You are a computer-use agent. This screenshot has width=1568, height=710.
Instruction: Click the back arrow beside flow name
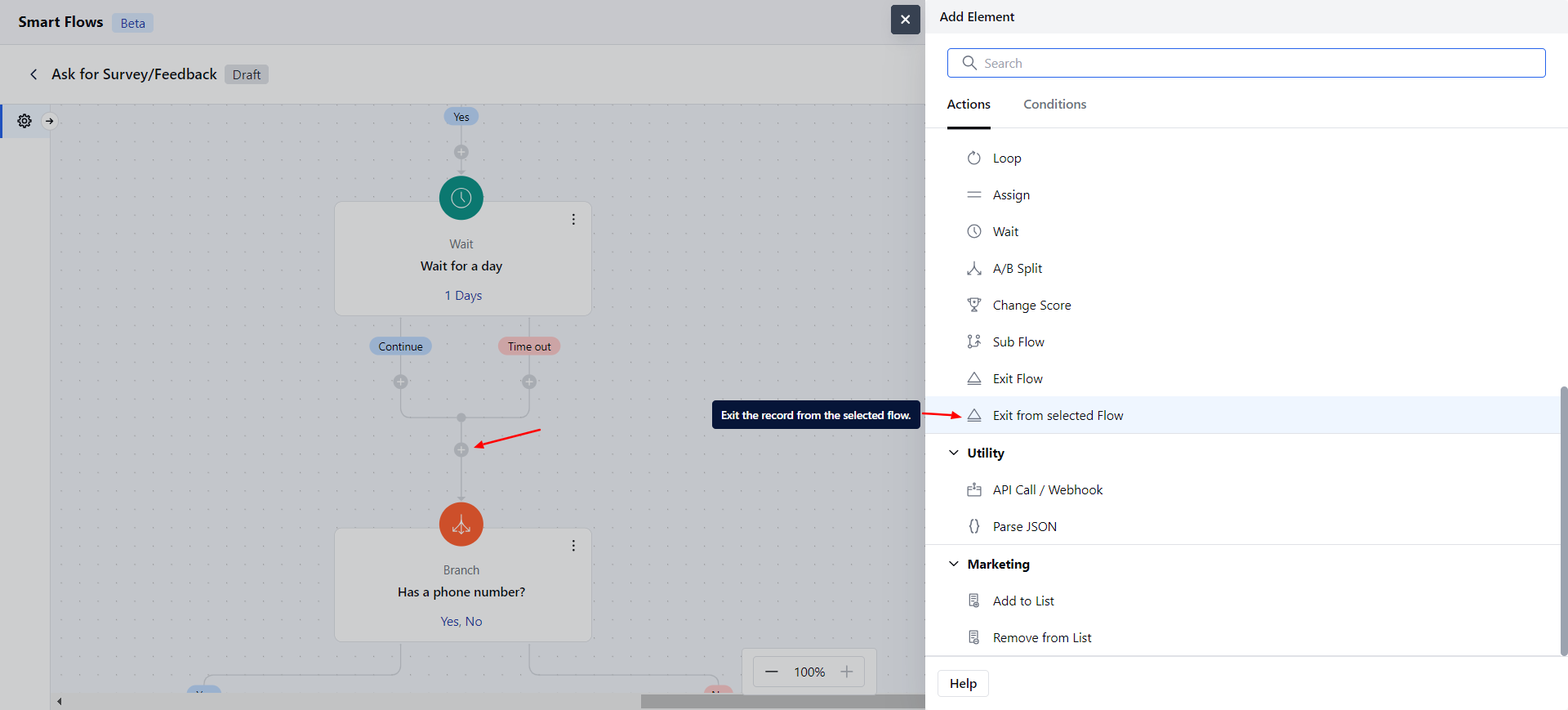coord(33,74)
